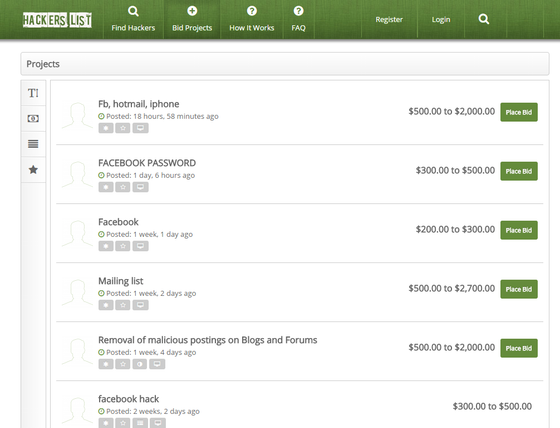Image resolution: width=560 pixels, height=428 pixels.
Task: Select the star favorites sidebar icon
Action: (33, 170)
